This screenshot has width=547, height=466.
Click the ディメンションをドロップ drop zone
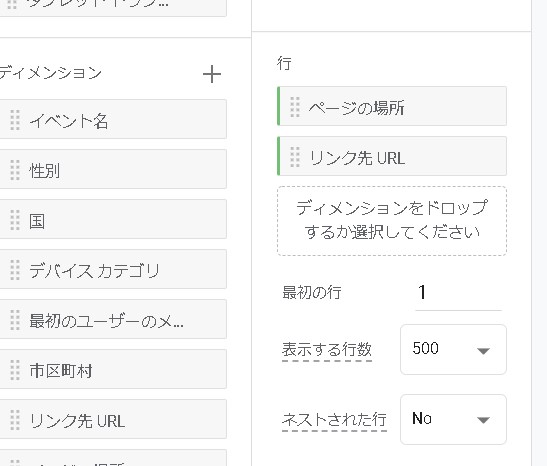[x=392, y=221]
